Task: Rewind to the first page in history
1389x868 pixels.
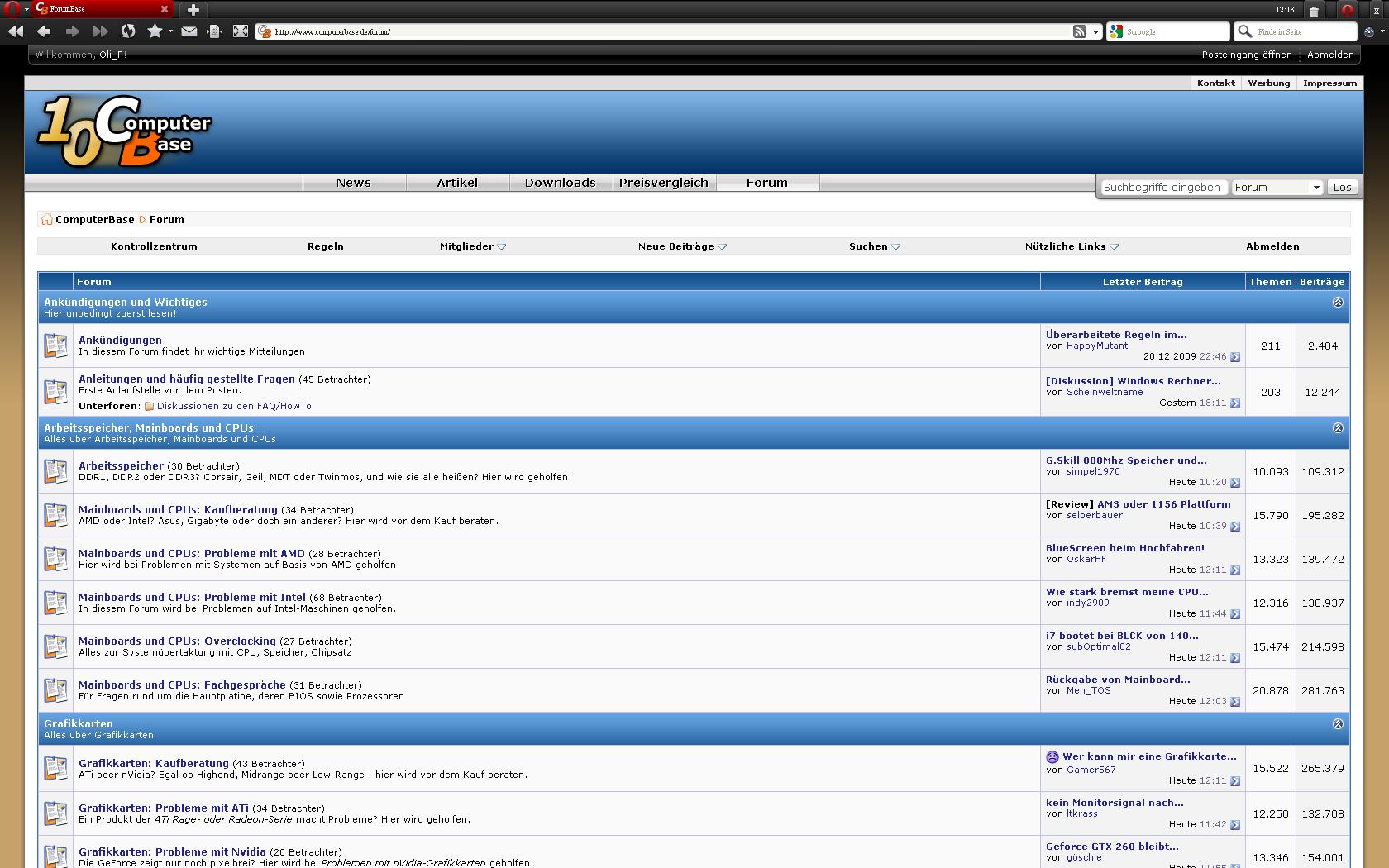Action: [x=16, y=31]
